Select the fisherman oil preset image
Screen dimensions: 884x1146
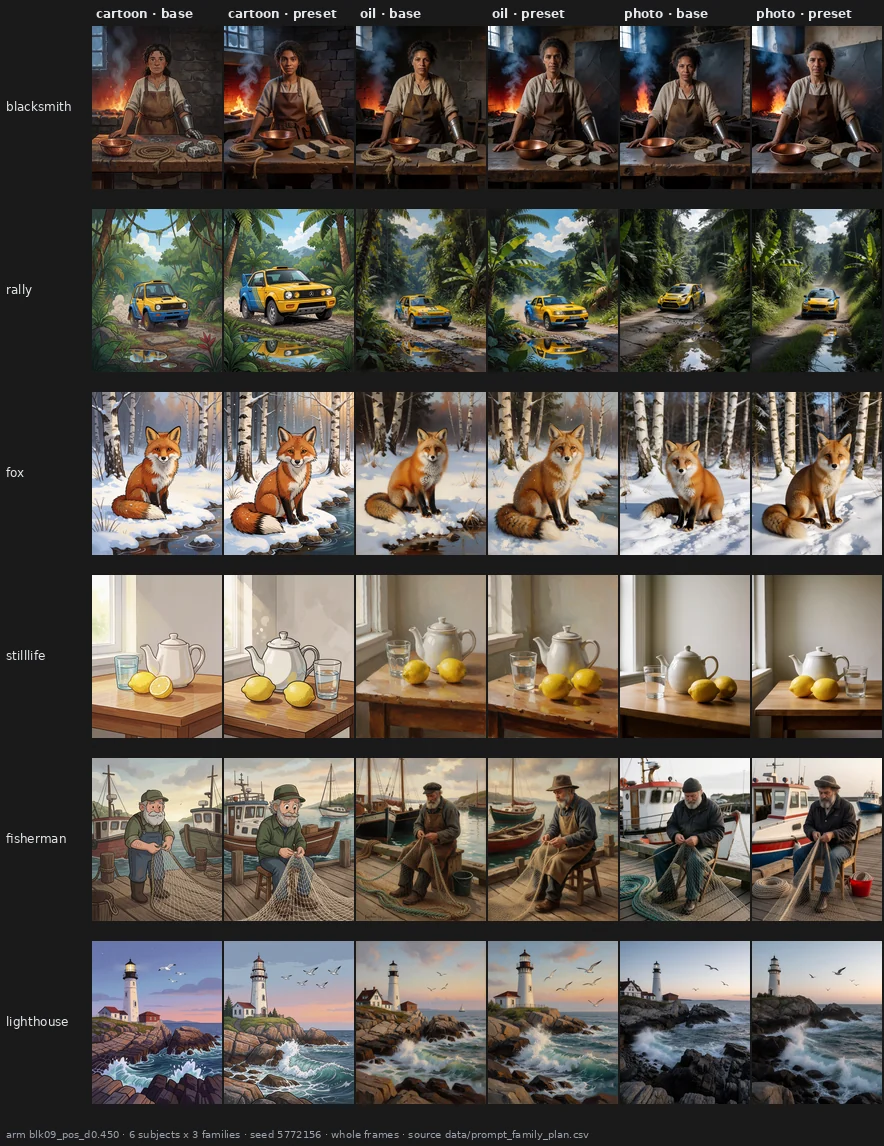coord(553,840)
